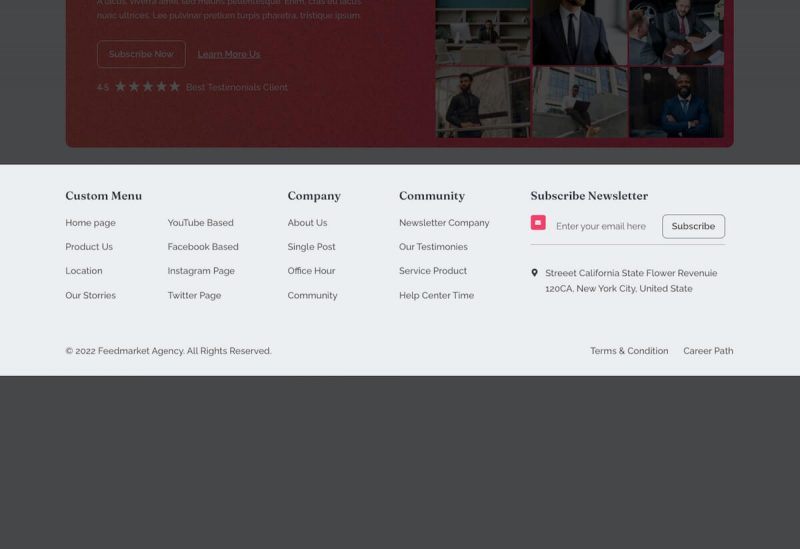Open Help Center Time link

click(436, 296)
